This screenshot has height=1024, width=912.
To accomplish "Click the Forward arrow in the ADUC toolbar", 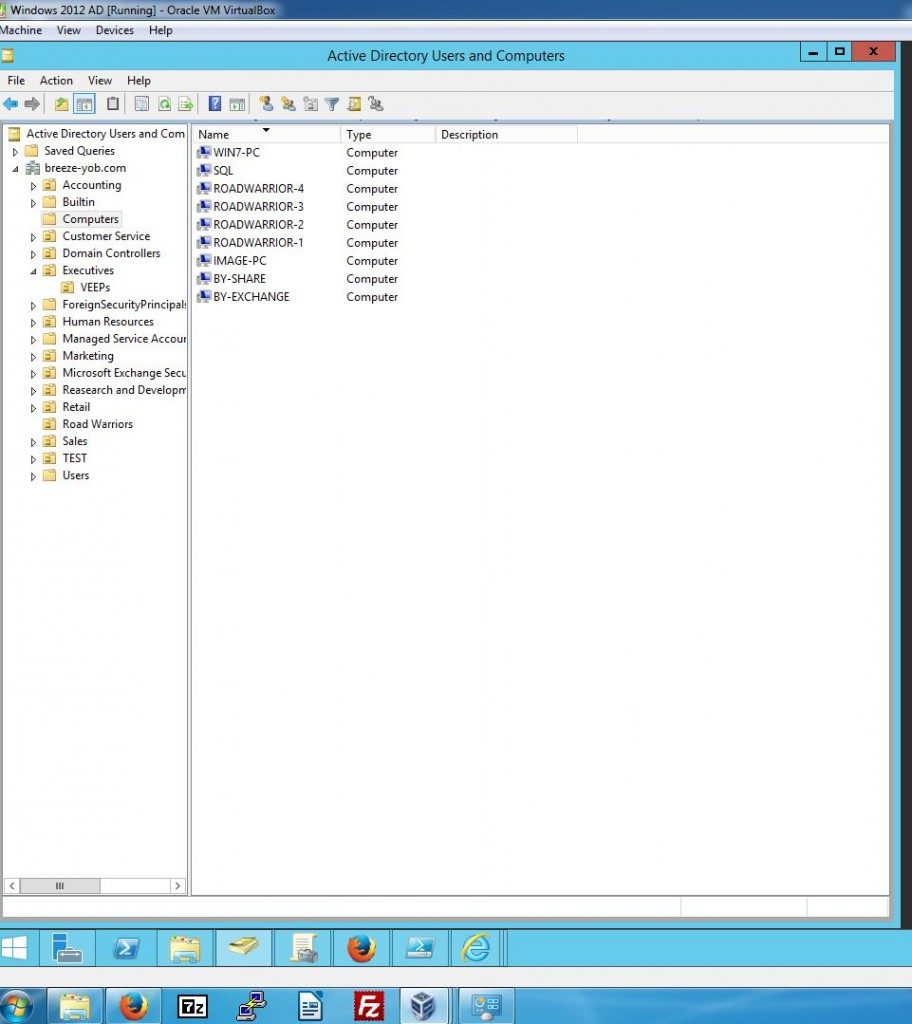I will coord(32,104).
